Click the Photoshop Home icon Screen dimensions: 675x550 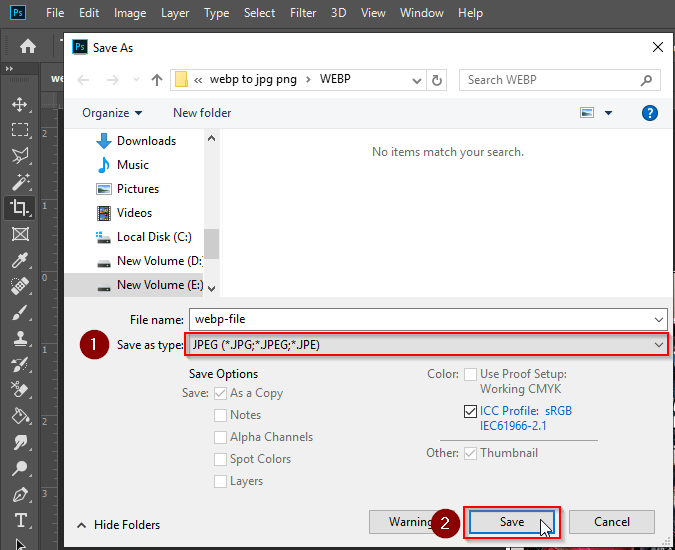pos(28,46)
